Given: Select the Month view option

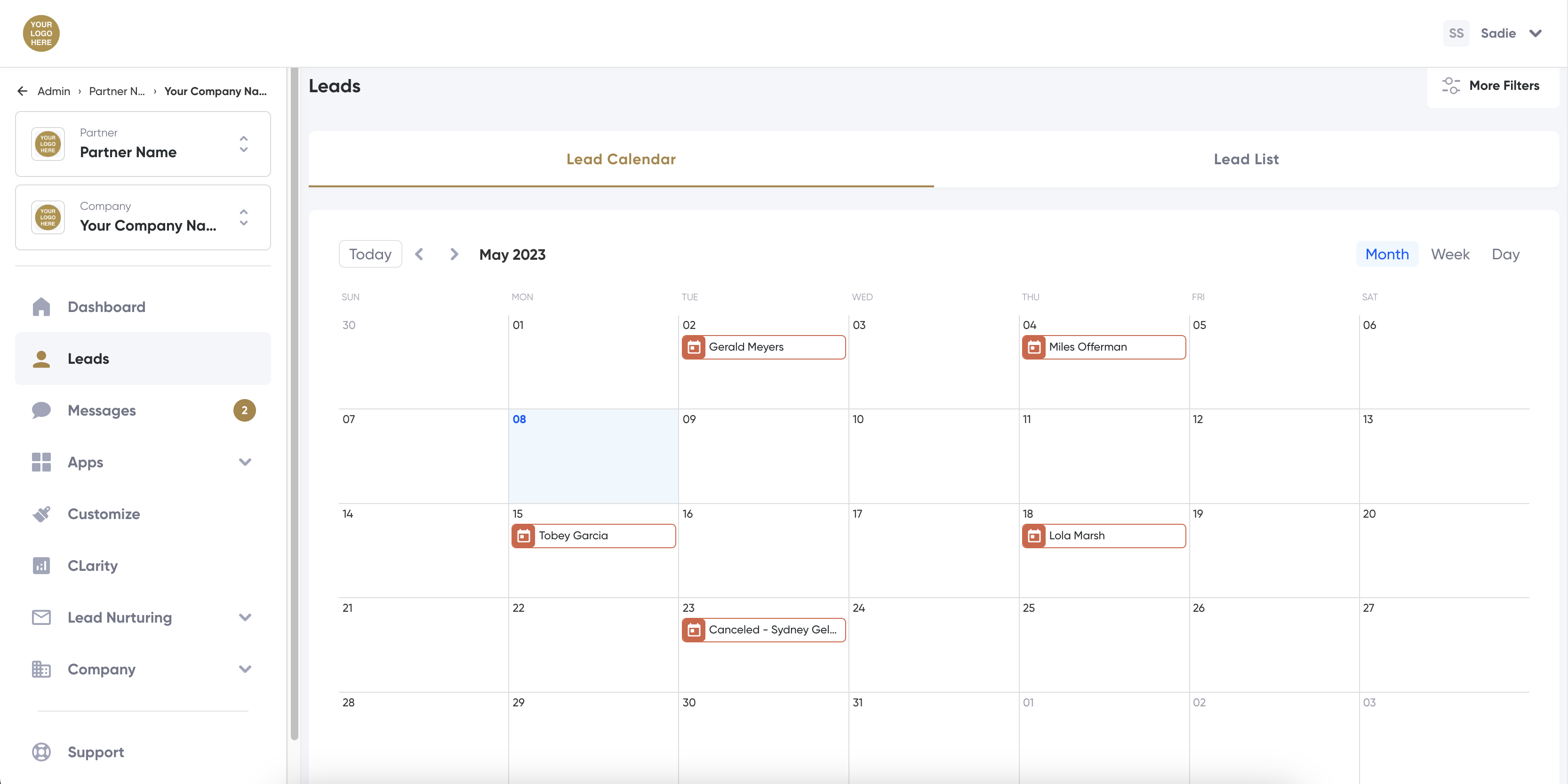Looking at the screenshot, I should [1387, 255].
